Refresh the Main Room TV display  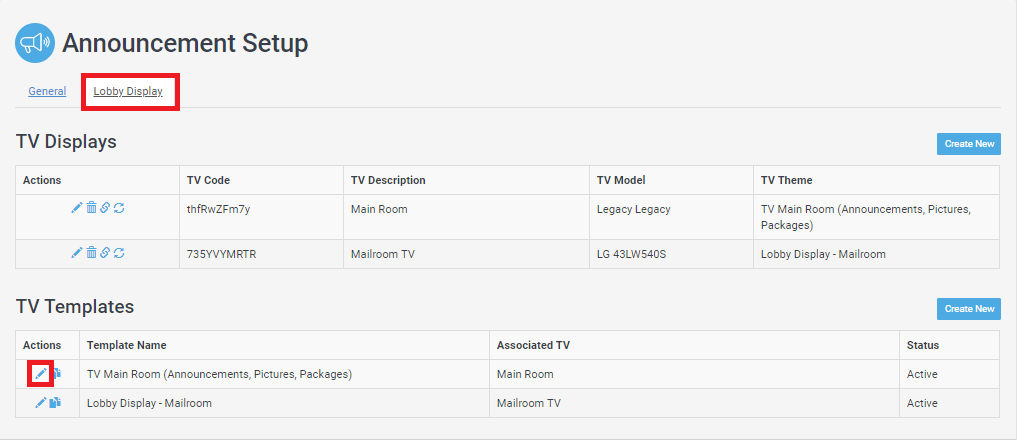point(119,208)
